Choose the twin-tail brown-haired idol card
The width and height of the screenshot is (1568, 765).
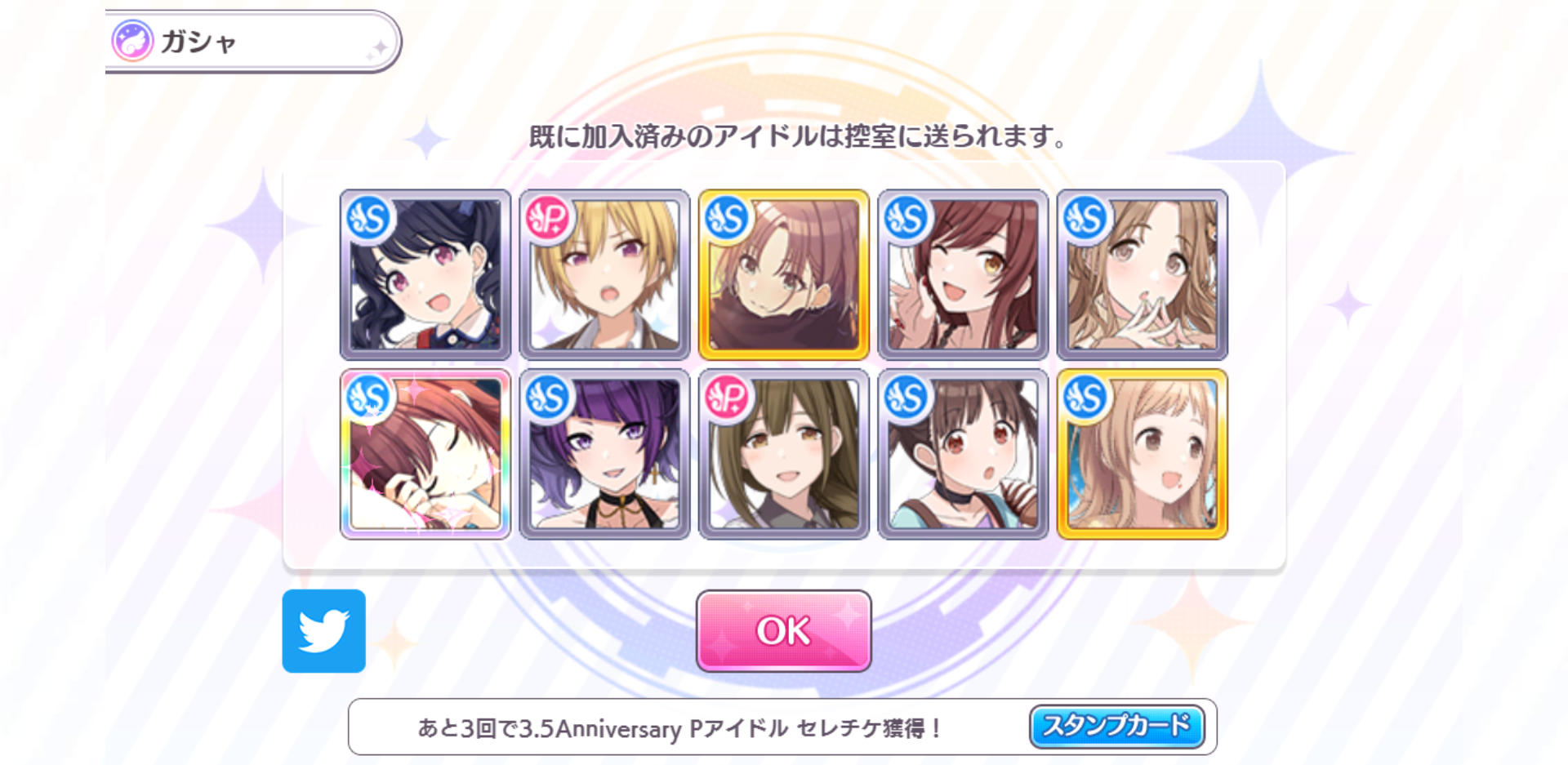tap(963, 454)
